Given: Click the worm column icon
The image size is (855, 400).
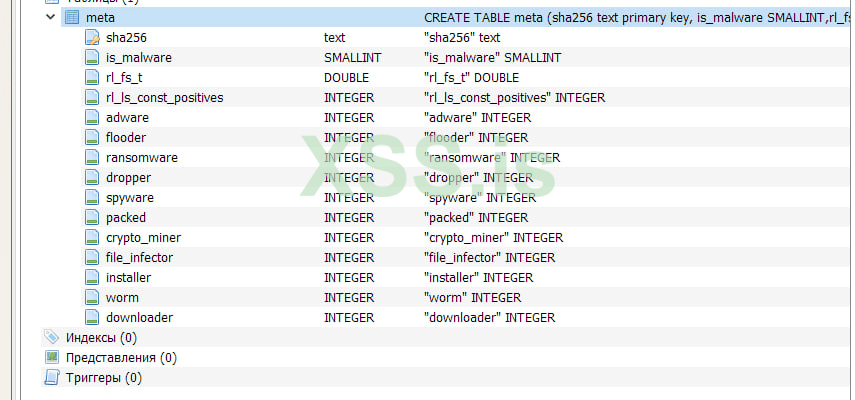Looking at the screenshot, I should point(93,298).
